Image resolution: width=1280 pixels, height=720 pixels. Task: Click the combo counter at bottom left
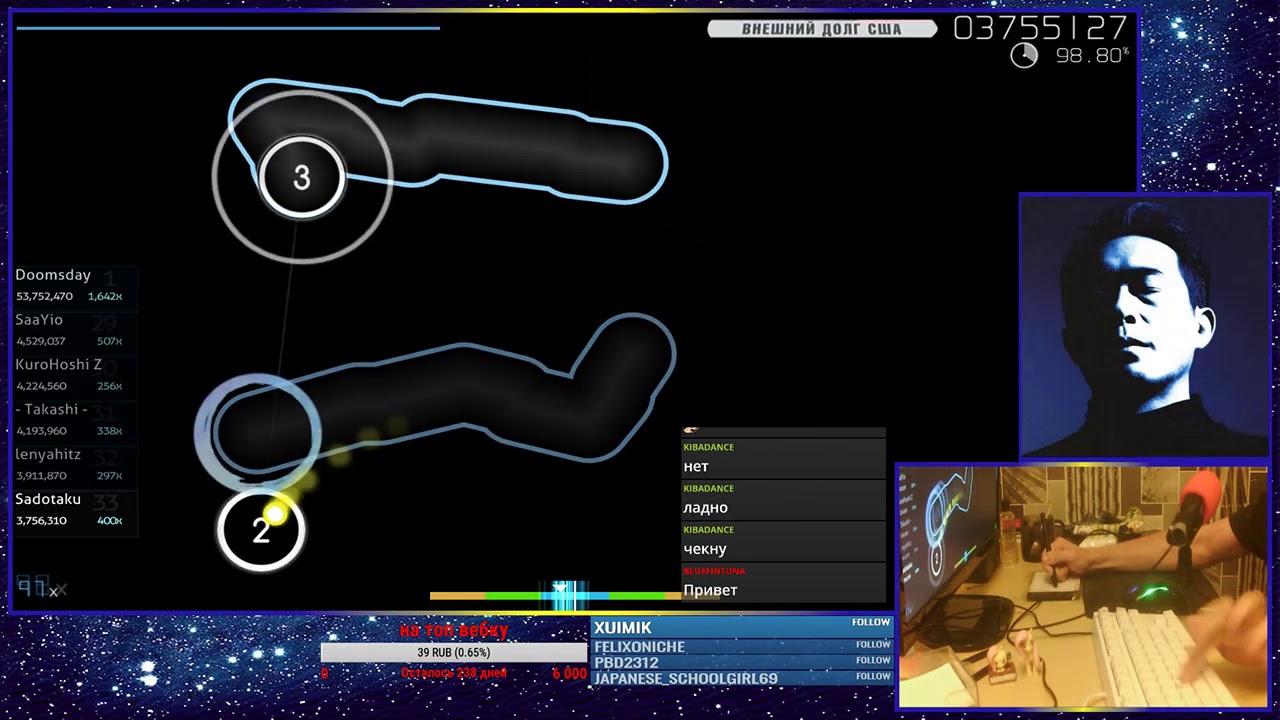tap(40, 588)
